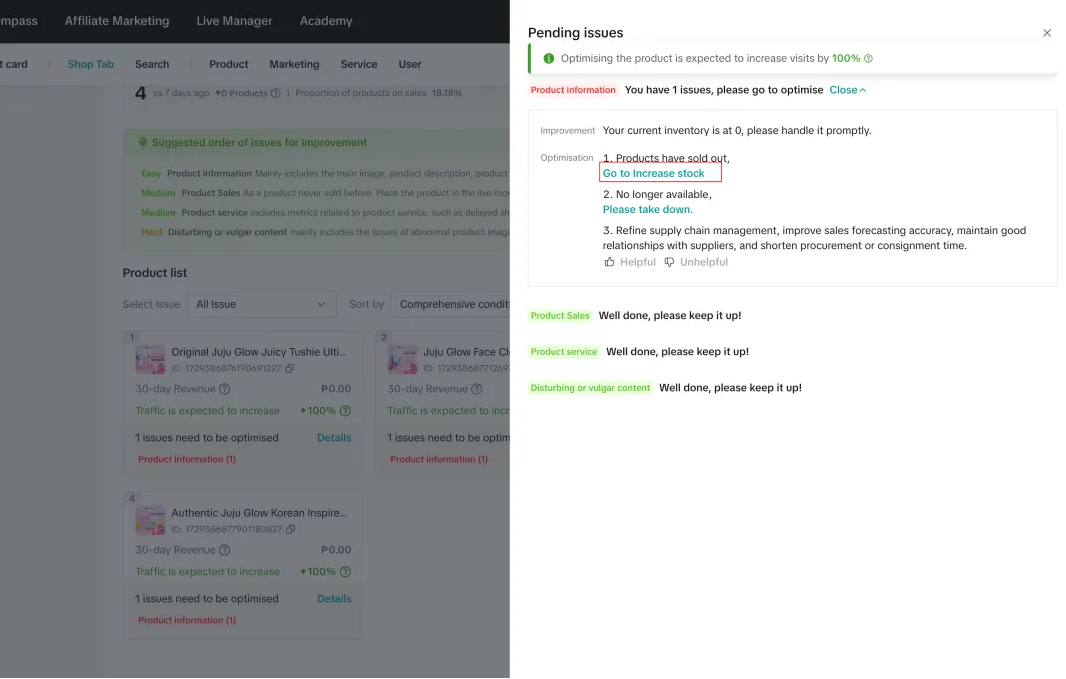Click Product information (1) under Original Juju
Screen dimensions: 1066x679
[187, 459]
